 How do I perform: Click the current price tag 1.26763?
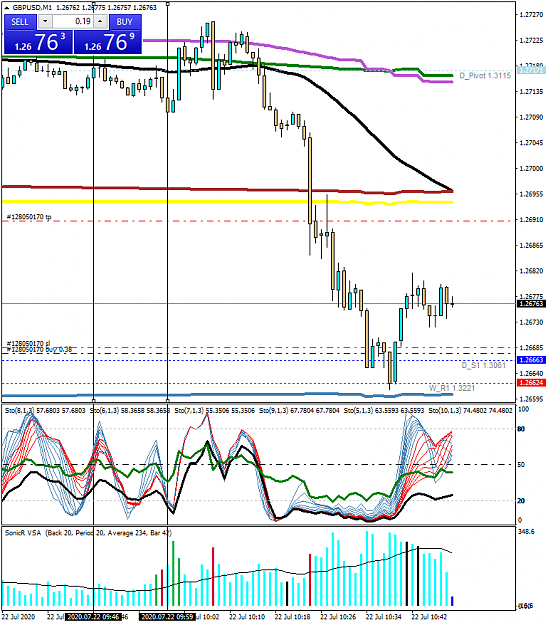click(x=531, y=304)
